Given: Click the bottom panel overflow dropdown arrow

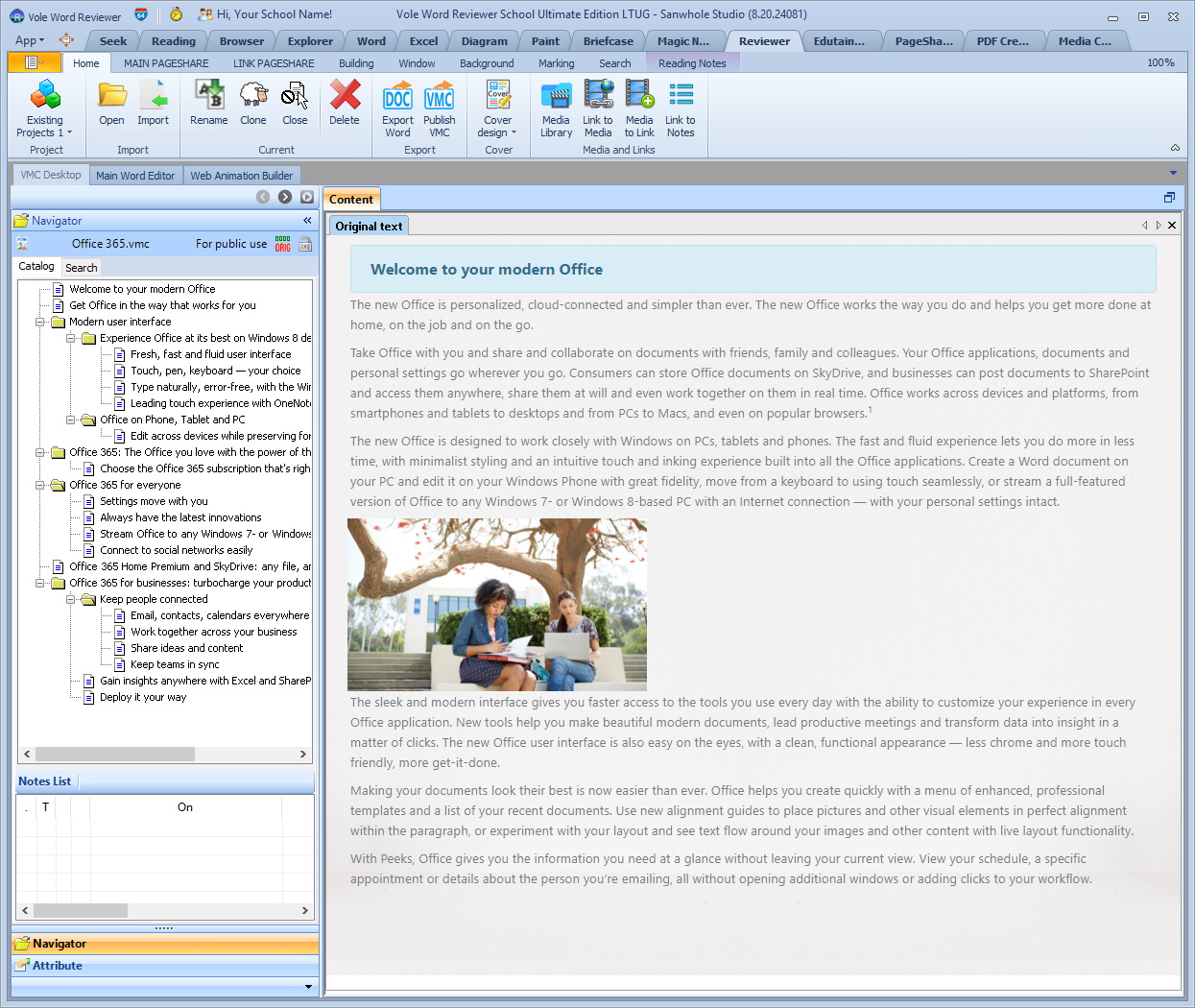Looking at the screenshot, I should [x=308, y=986].
